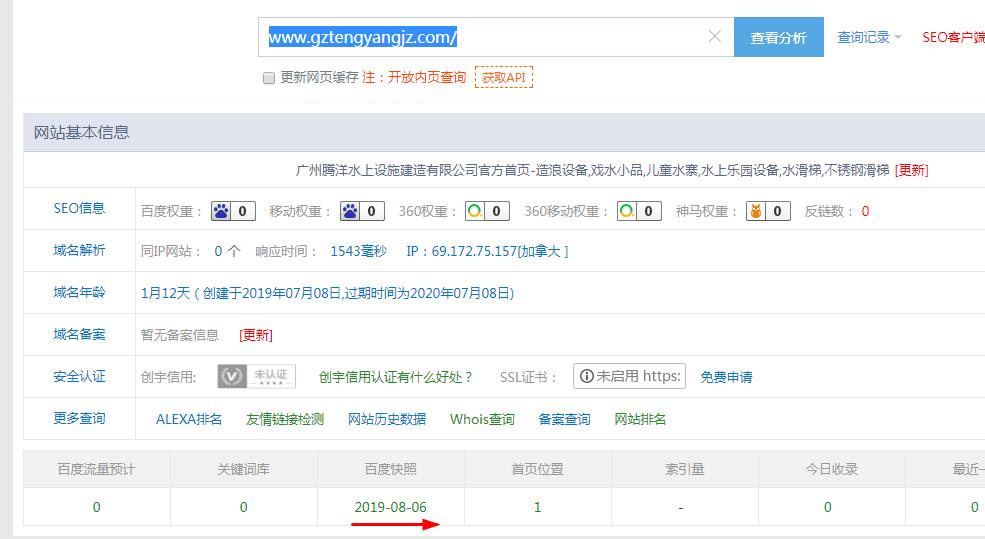Open the 网站排名 link
The image size is (985, 539).
coord(640,419)
